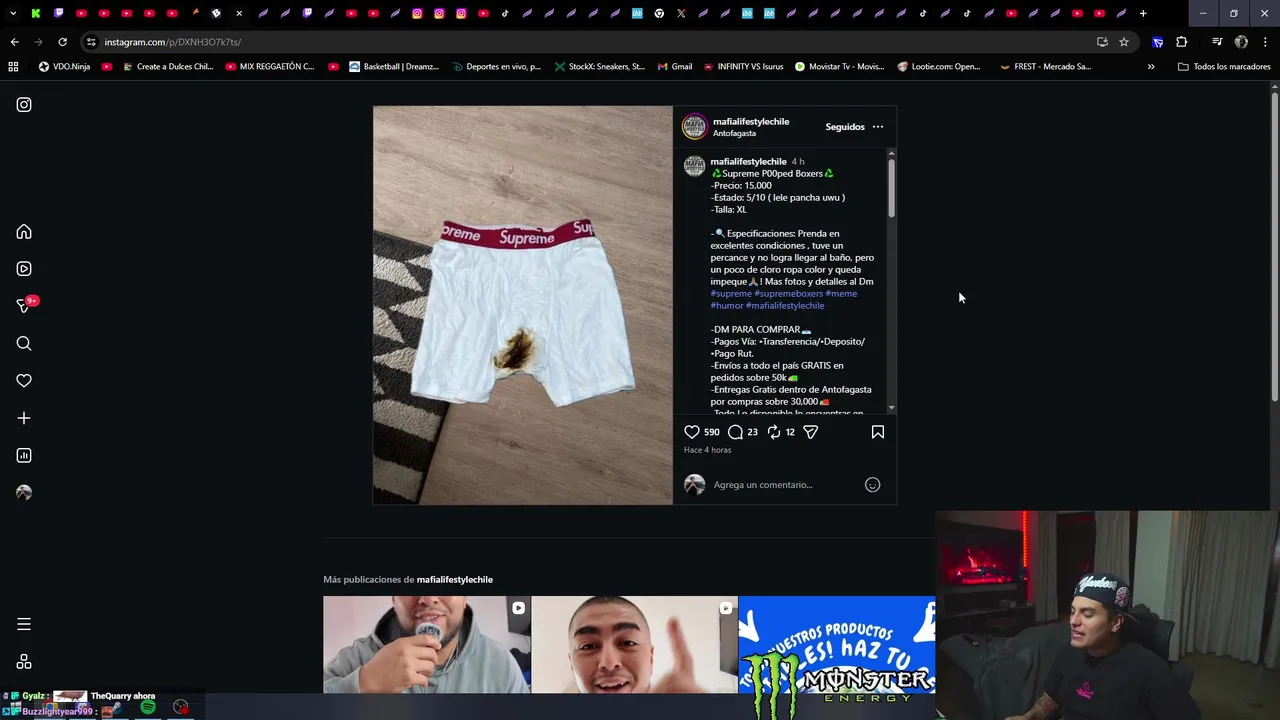Click the address bar URL

click(x=172, y=42)
